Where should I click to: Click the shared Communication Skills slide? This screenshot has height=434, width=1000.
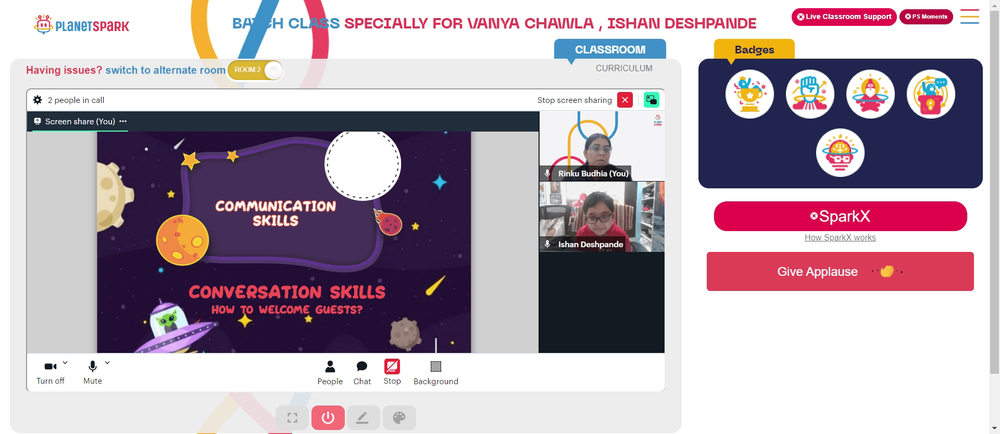(284, 242)
